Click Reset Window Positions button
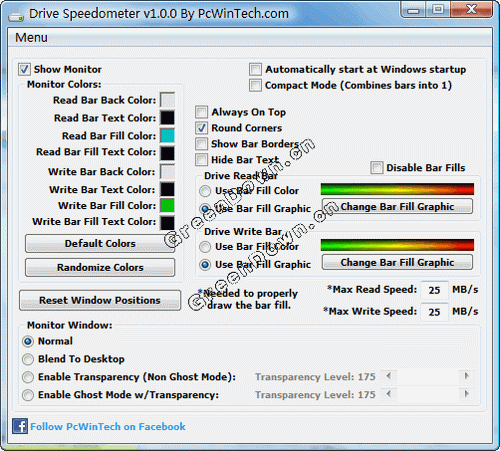Screen dimensions: 500x451 100,300
